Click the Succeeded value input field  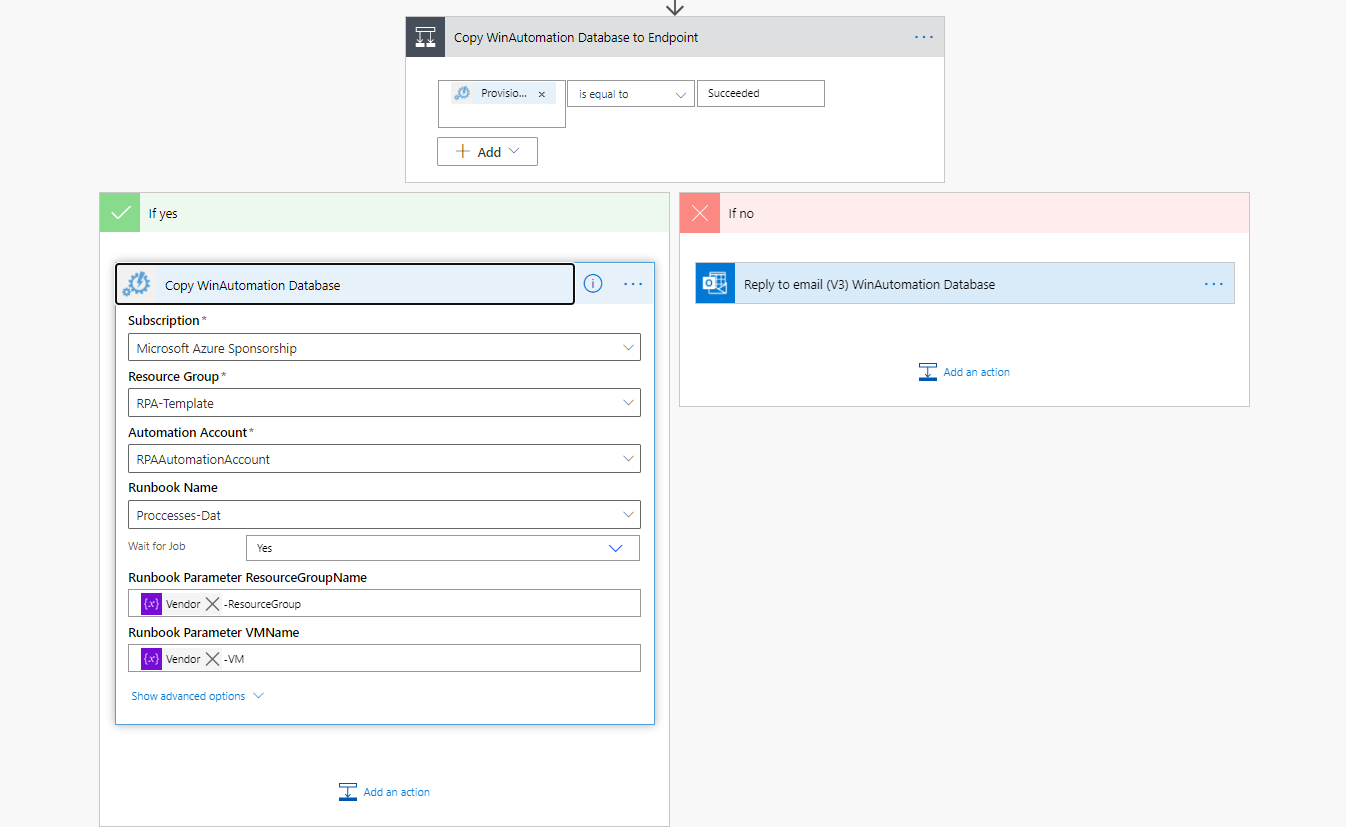[x=760, y=94]
